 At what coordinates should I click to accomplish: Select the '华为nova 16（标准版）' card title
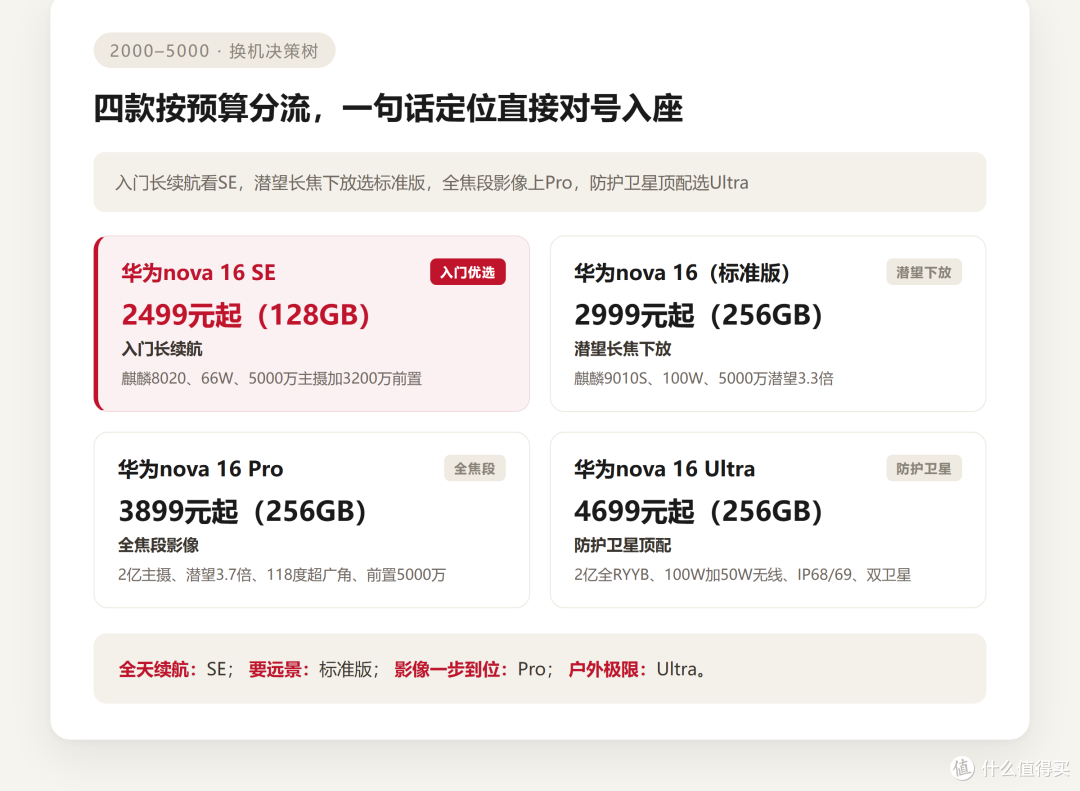point(685,273)
